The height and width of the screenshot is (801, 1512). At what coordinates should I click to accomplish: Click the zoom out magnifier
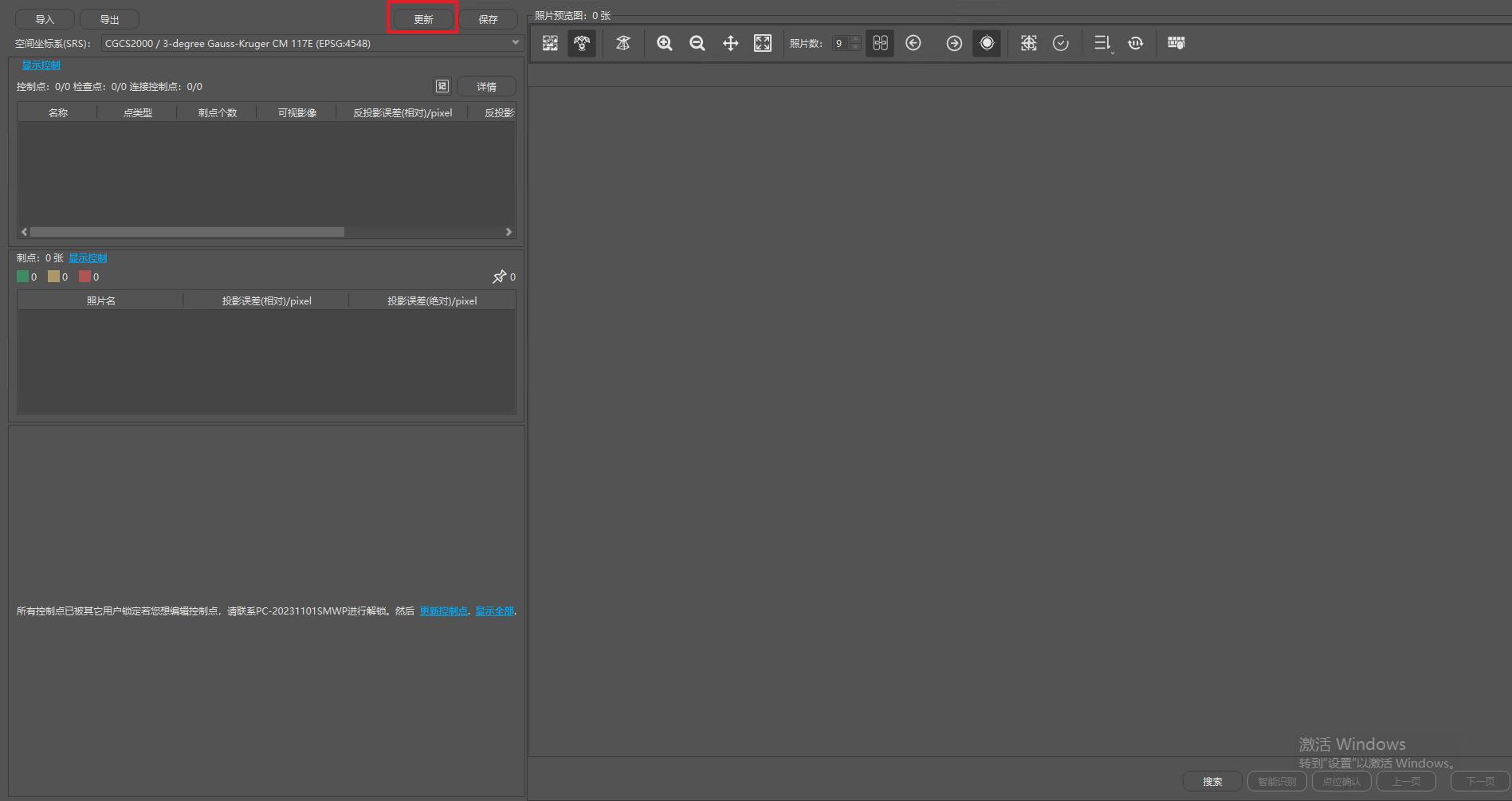pyautogui.click(x=697, y=43)
